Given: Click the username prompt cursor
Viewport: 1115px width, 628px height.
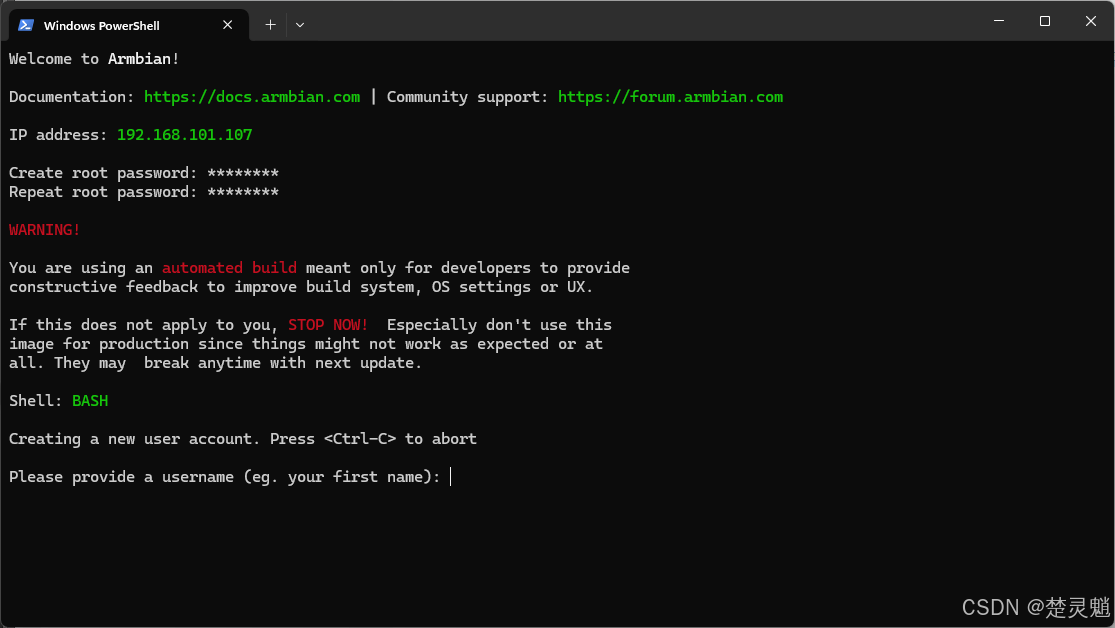Looking at the screenshot, I should (x=451, y=477).
